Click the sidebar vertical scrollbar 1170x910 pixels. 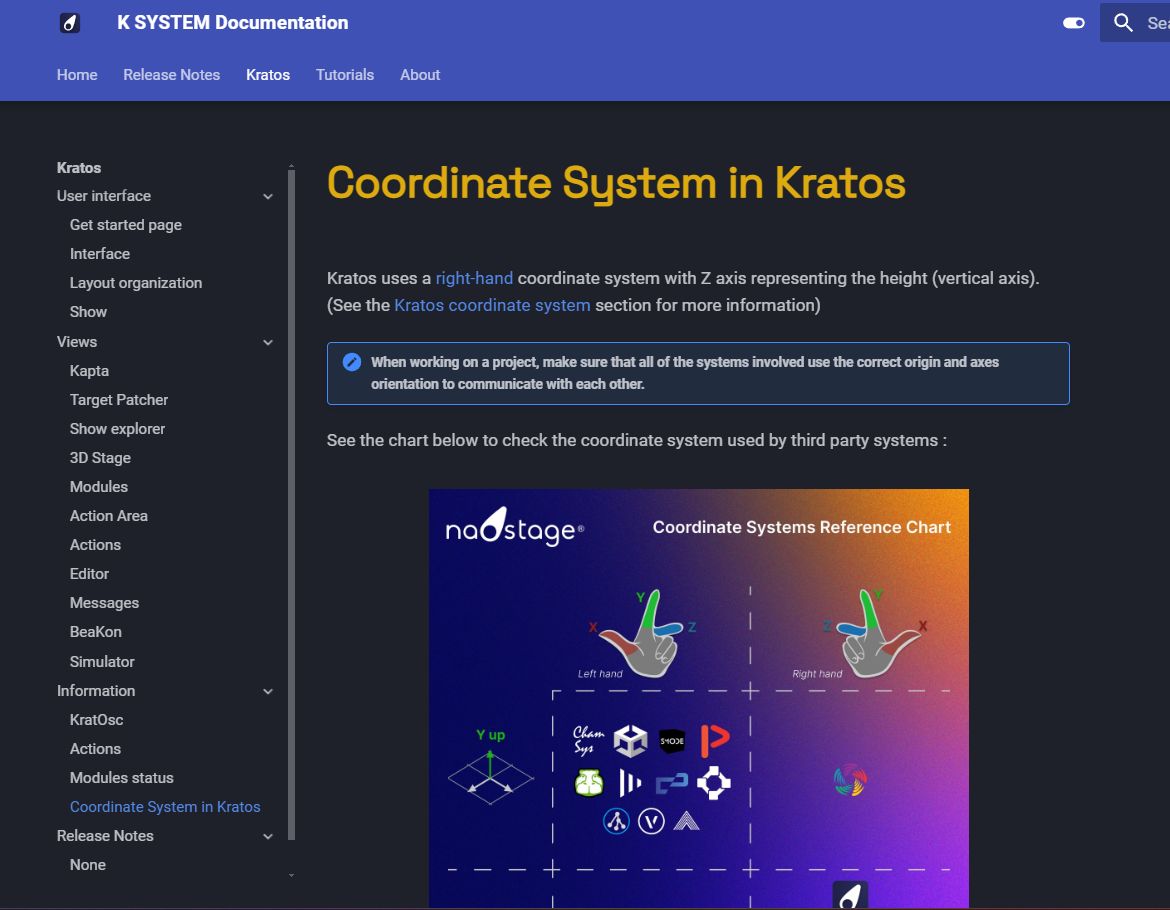coord(291,500)
